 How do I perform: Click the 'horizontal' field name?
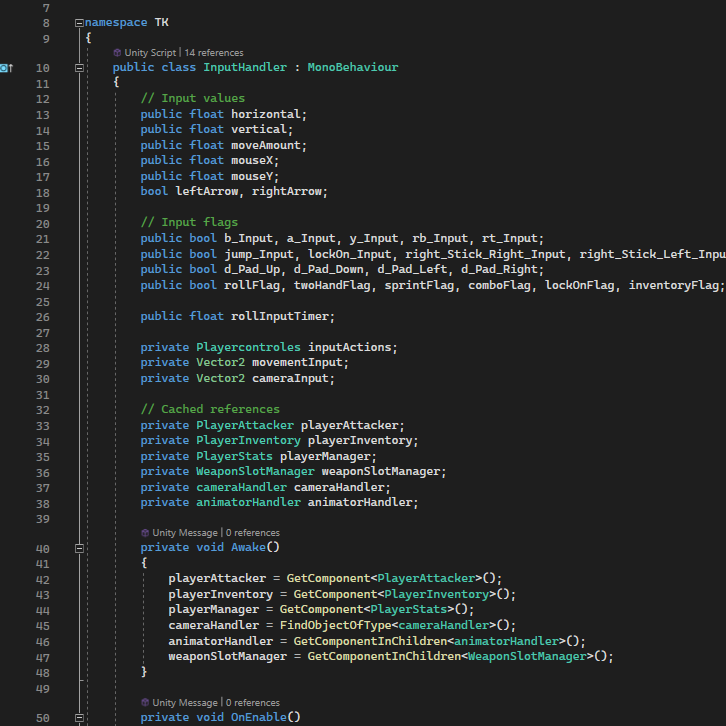(266, 114)
